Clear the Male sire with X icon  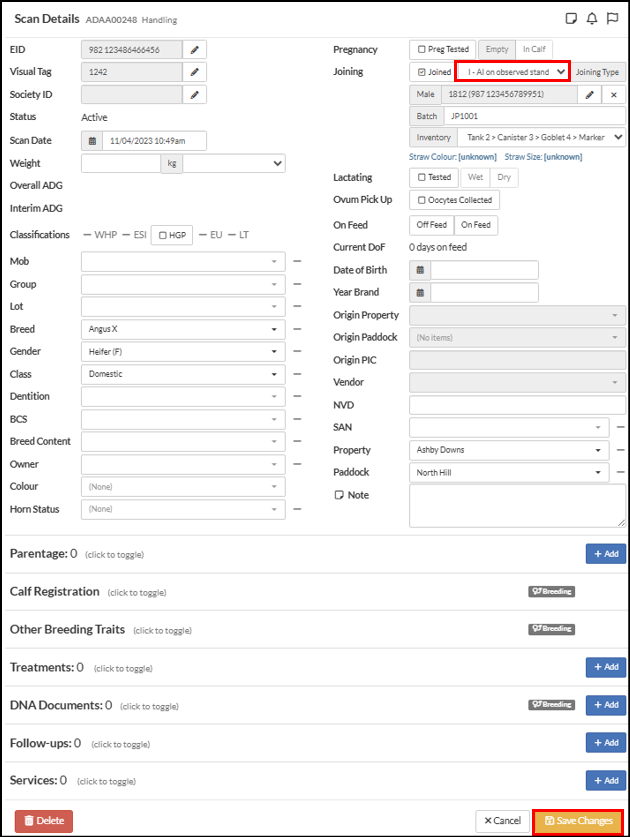614,95
